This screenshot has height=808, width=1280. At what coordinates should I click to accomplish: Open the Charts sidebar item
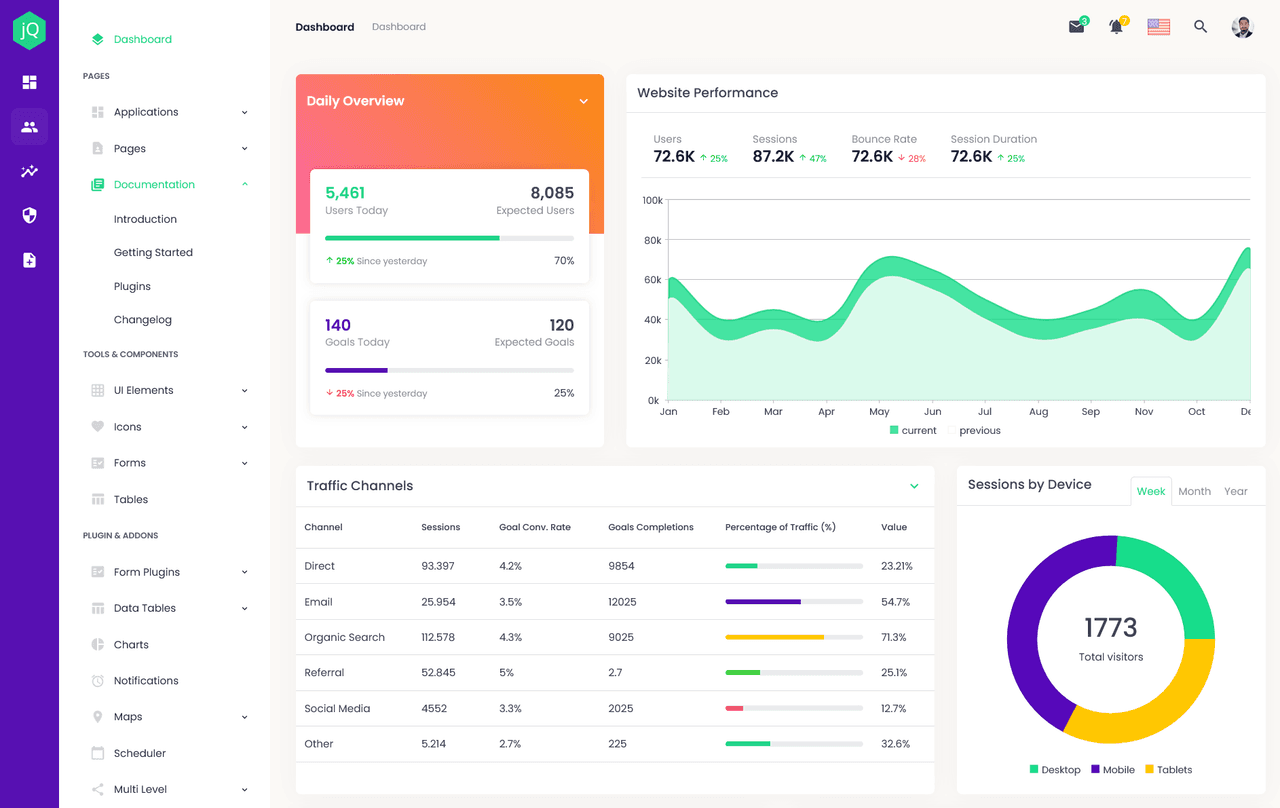131,645
